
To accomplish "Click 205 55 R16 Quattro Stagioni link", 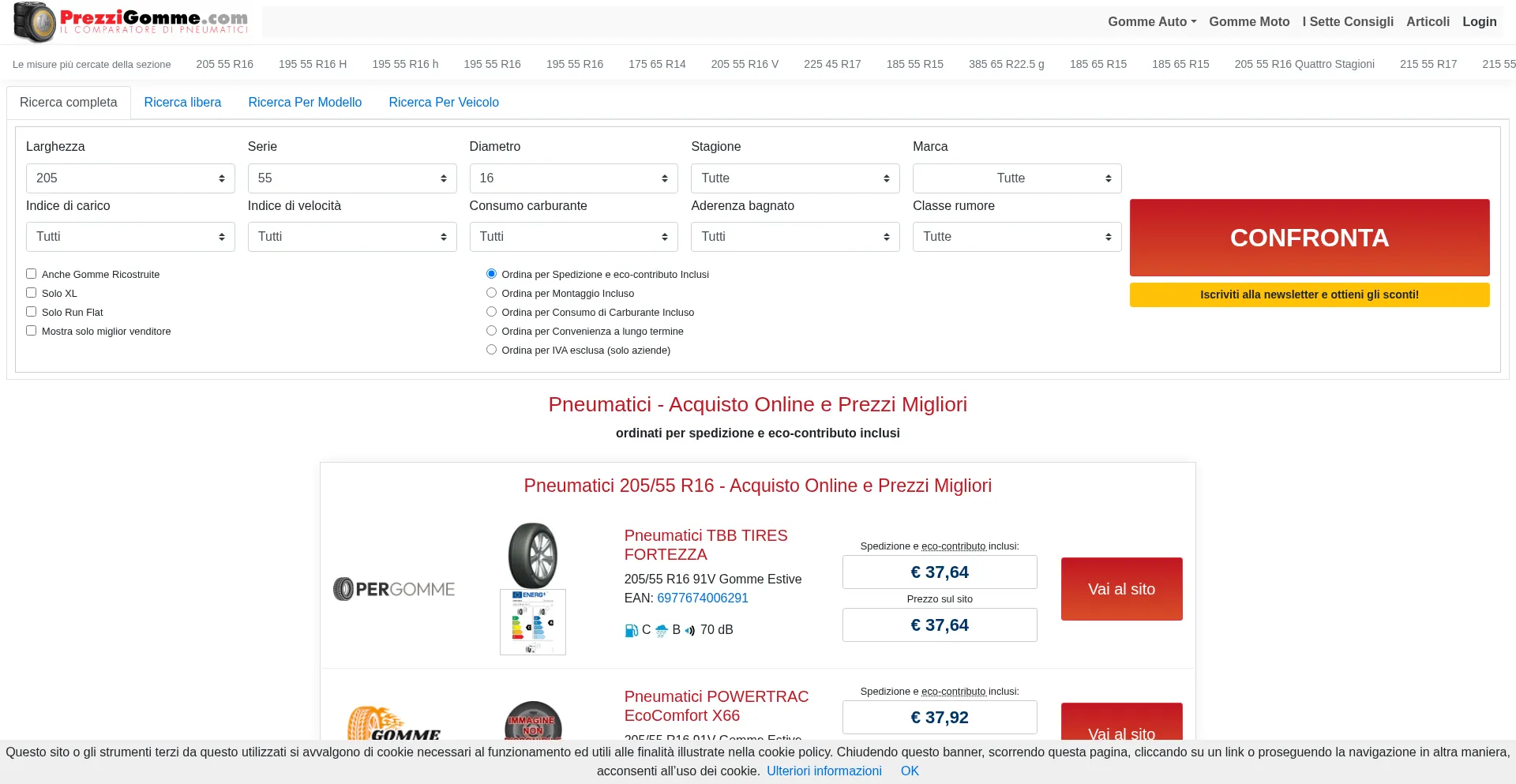I will coord(1304,64).
